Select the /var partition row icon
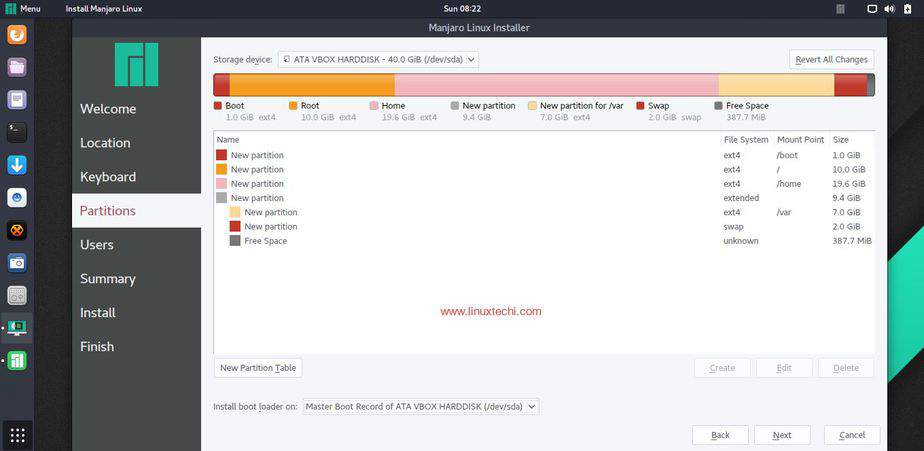The width and height of the screenshot is (924, 451). [x=235, y=212]
